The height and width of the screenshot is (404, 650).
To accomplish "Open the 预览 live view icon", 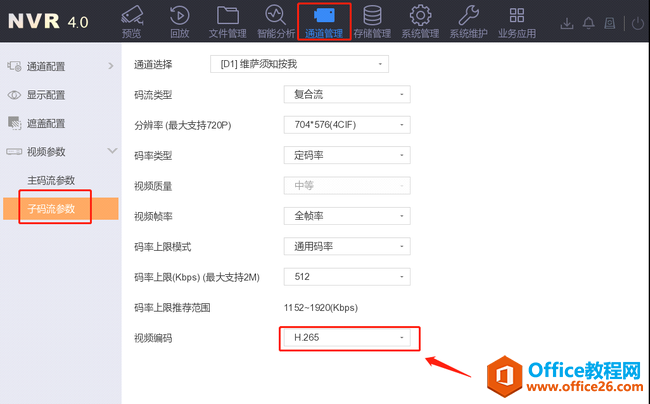I will pos(132,15).
